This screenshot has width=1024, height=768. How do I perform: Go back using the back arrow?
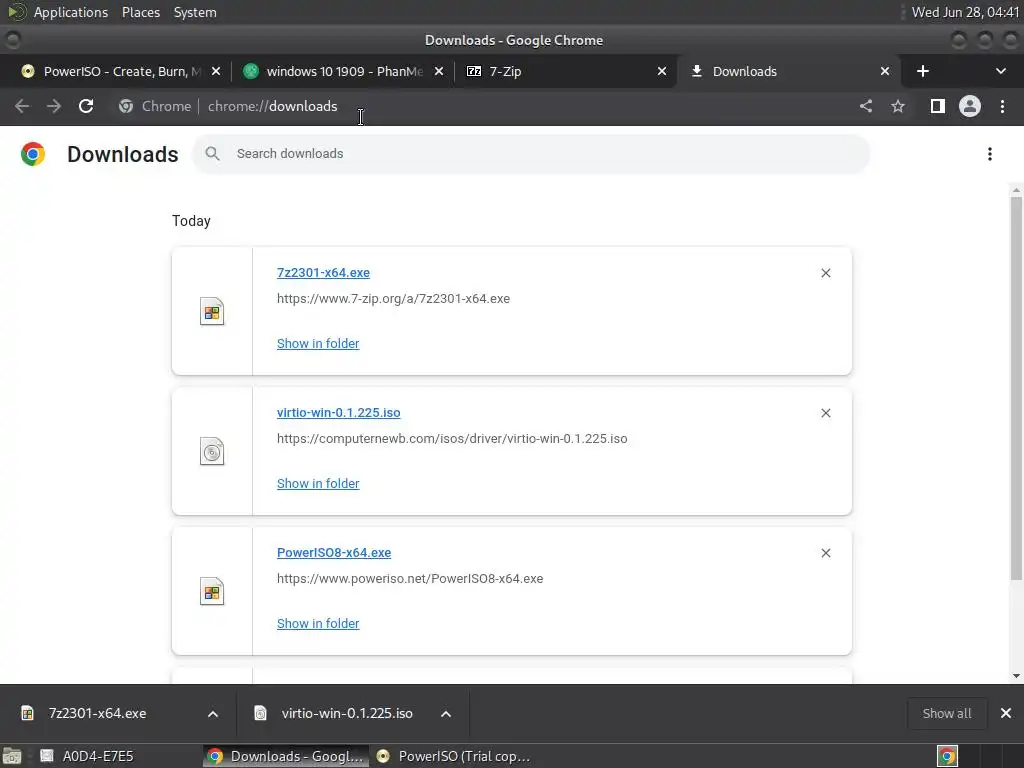click(x=22, y=106)
